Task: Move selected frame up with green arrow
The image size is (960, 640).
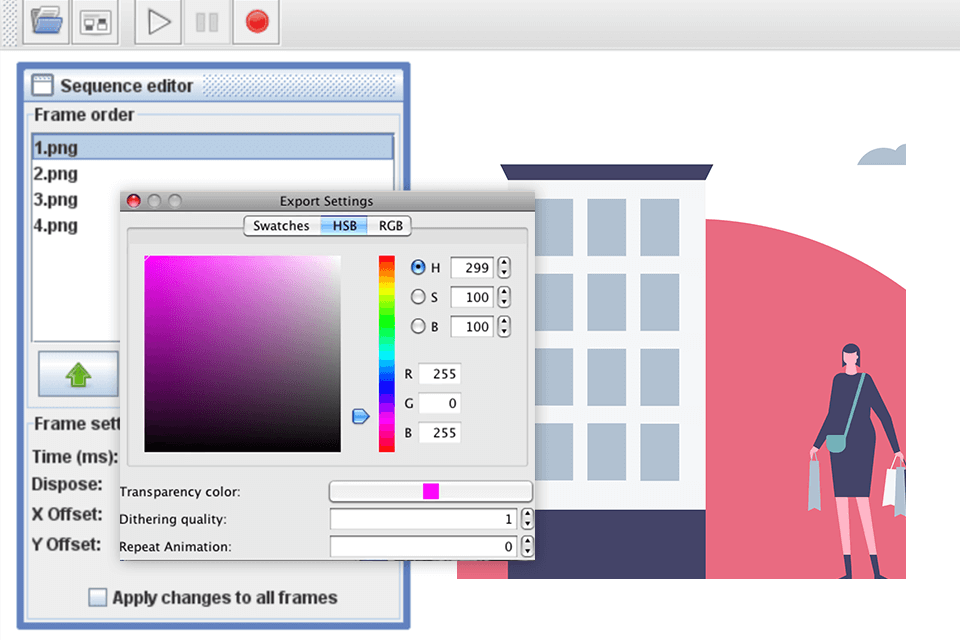Action: (78, 374)
